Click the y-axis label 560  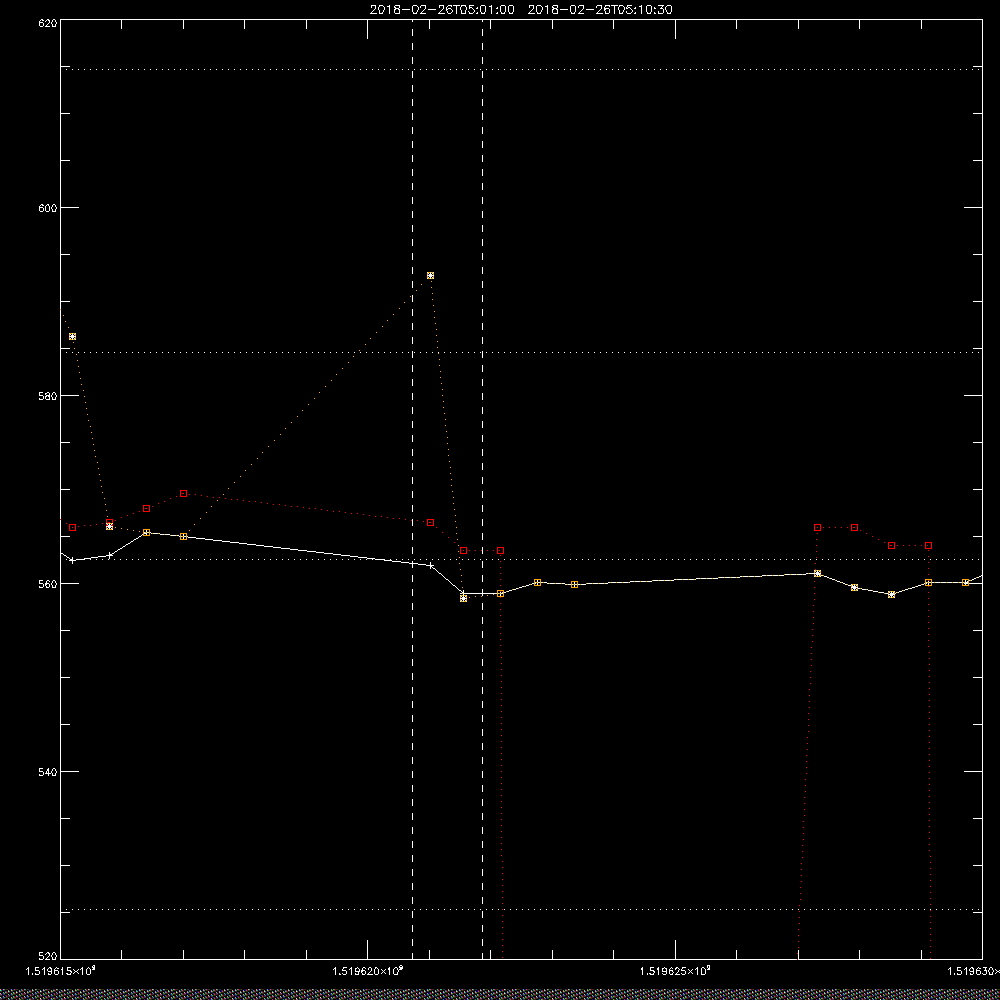tap(50, 584)
